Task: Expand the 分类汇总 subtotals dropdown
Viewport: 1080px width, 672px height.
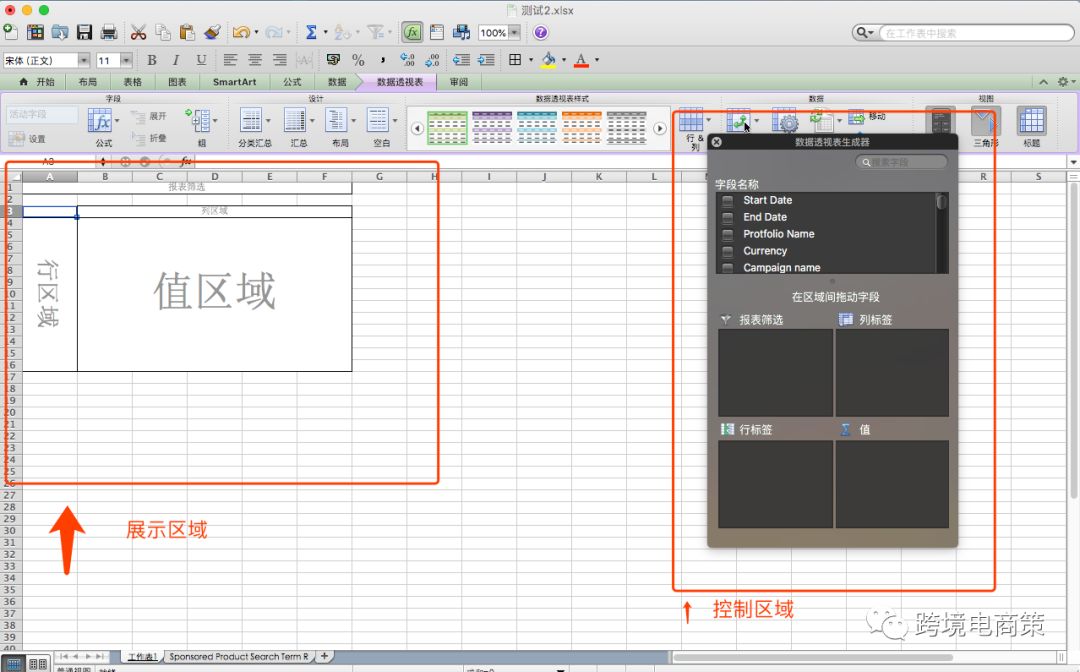Action: click(268, 121)
